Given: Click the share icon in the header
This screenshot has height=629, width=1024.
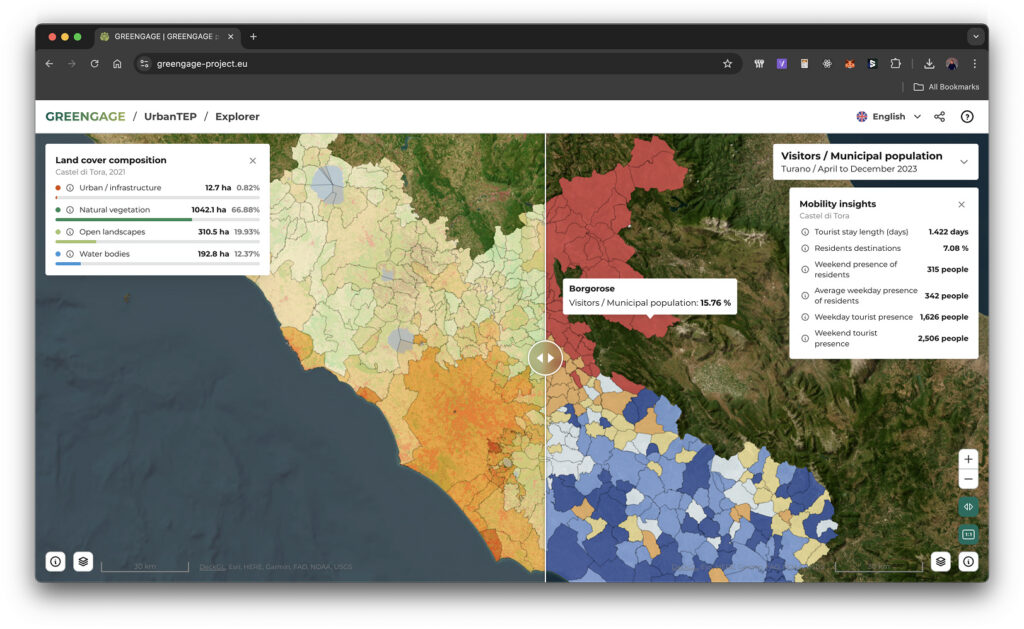Looking at the screenshot, I should pyautogui.click(x=938, y=116).
